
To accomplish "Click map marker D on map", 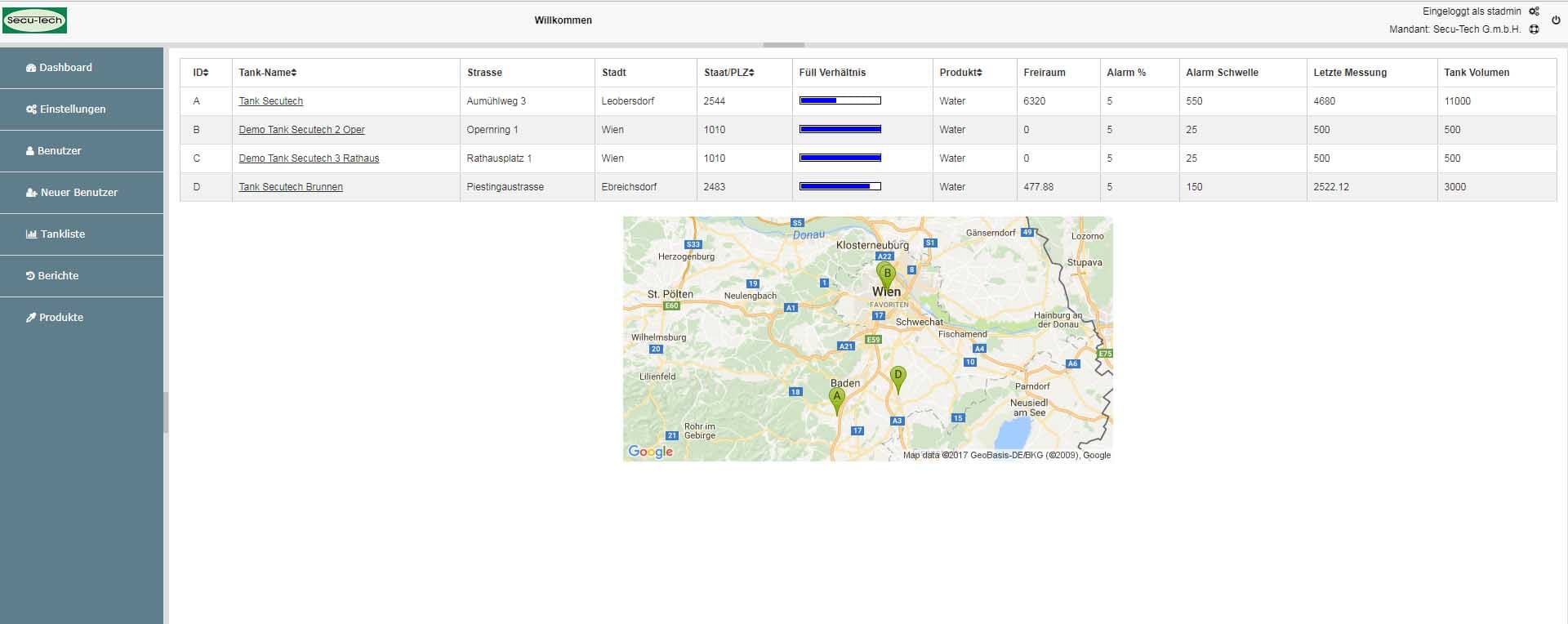I will (898, 378).
